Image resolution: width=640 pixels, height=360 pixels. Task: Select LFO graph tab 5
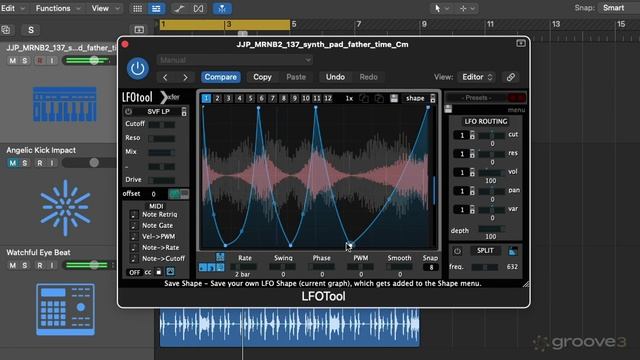pyautogui.click(x=251, y=98)
